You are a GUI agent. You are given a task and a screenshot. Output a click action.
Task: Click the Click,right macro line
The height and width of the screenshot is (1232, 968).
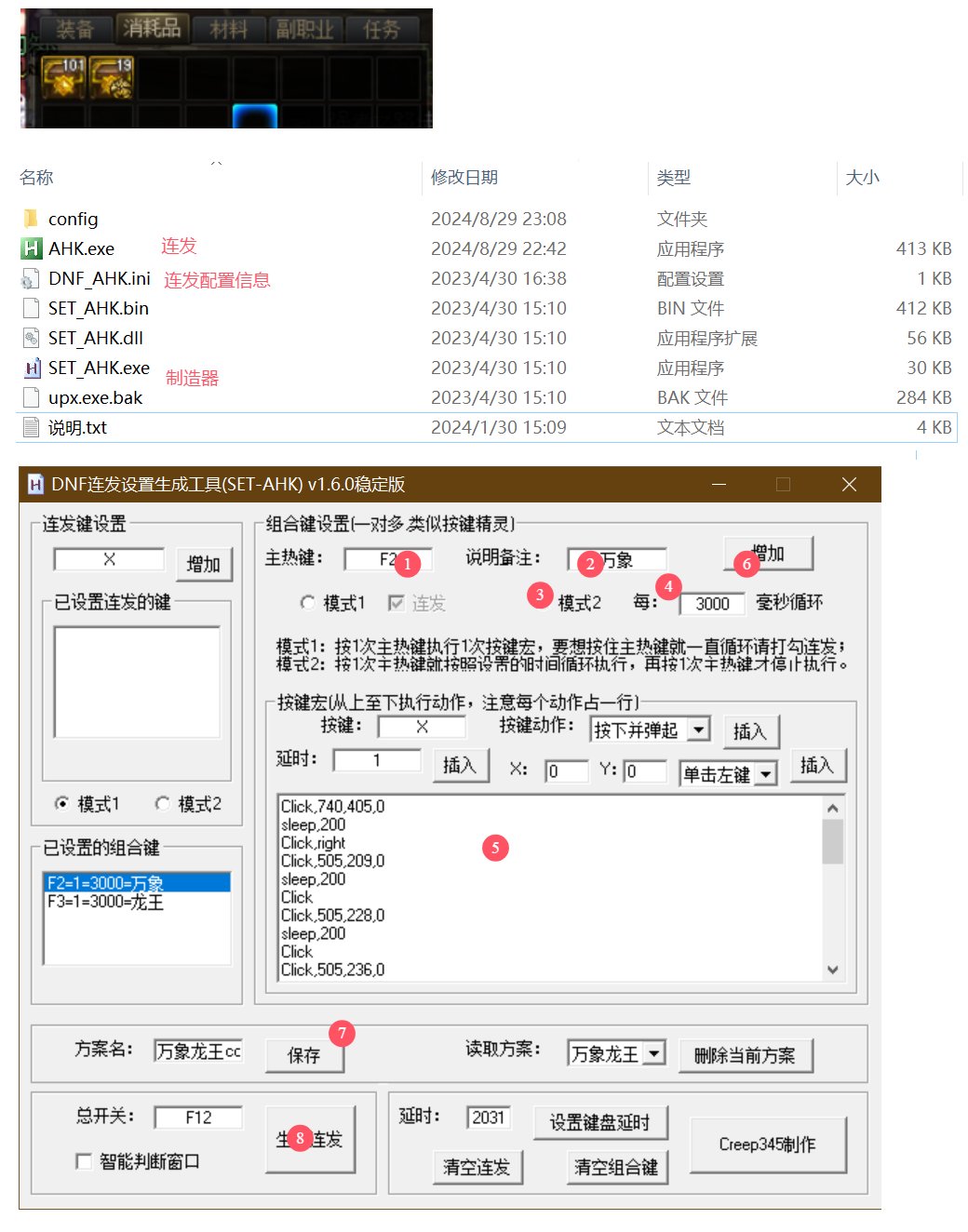pyautogui.click(x=313, y=843)
